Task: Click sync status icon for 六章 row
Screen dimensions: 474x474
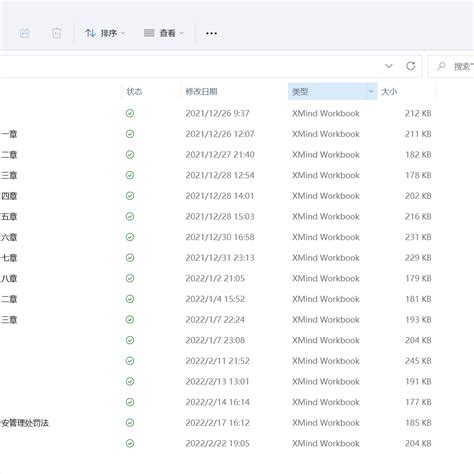Action: click(x=130, y=237)
